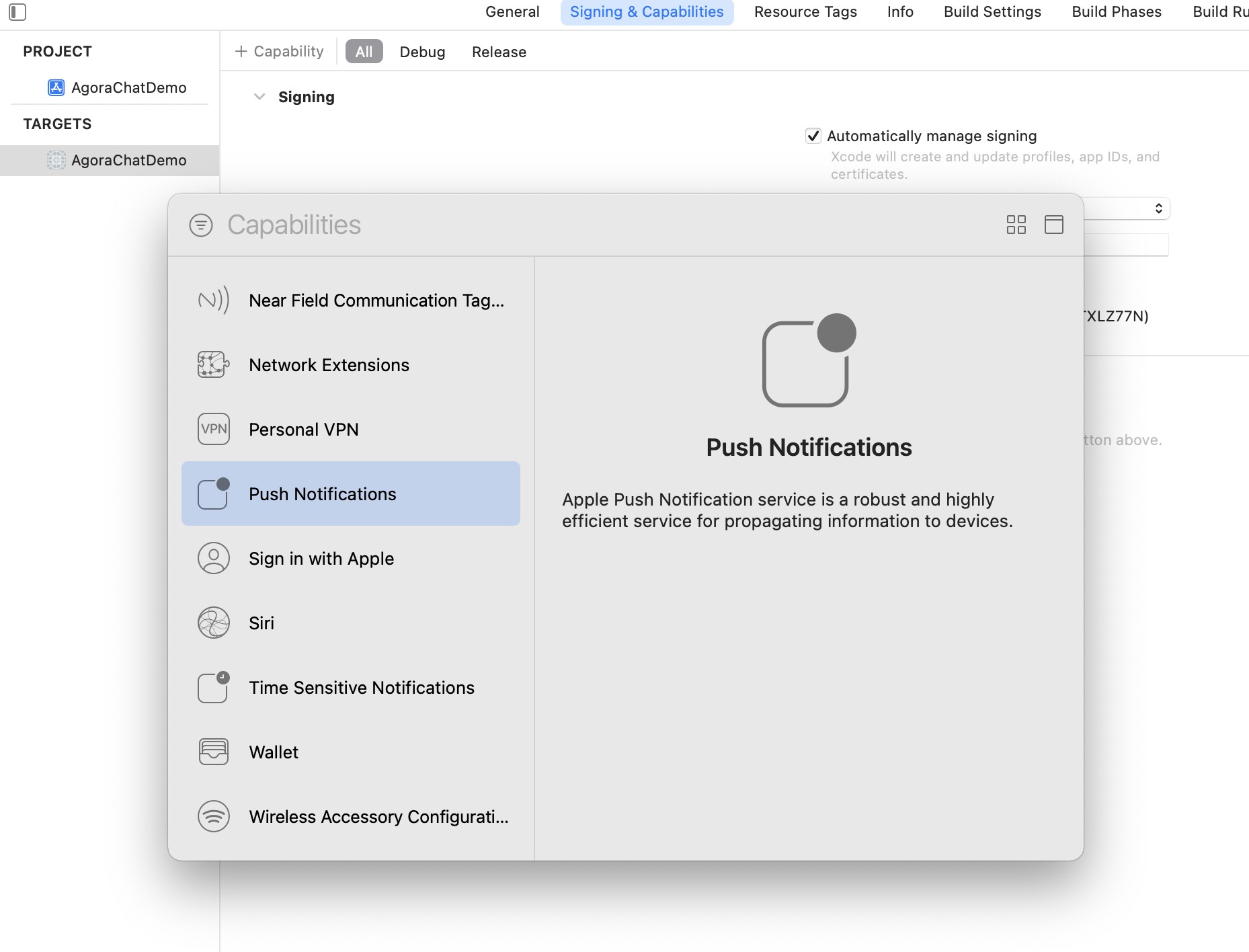Choose Wallet capability

351,752
